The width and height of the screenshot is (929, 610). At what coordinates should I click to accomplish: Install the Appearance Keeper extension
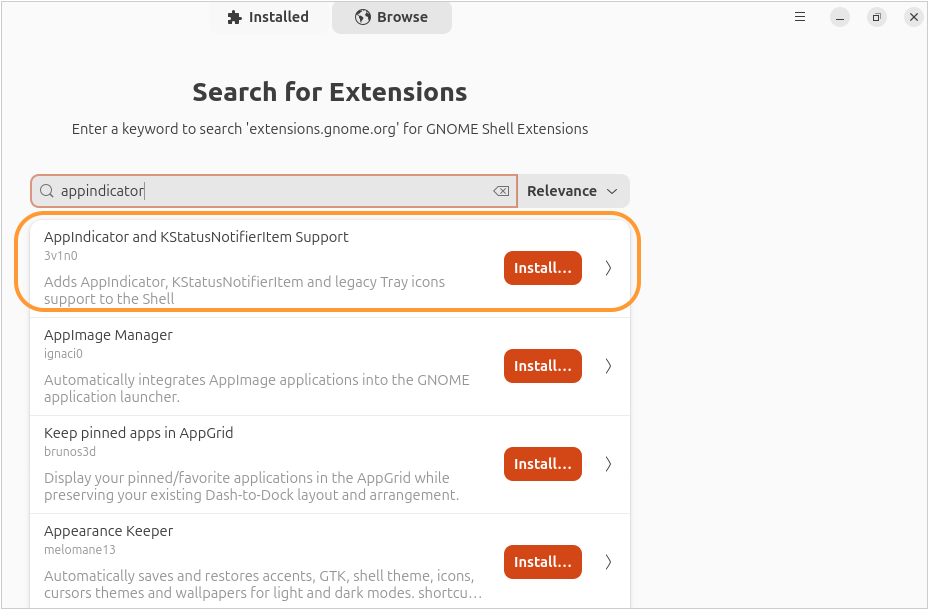[542, 561]
